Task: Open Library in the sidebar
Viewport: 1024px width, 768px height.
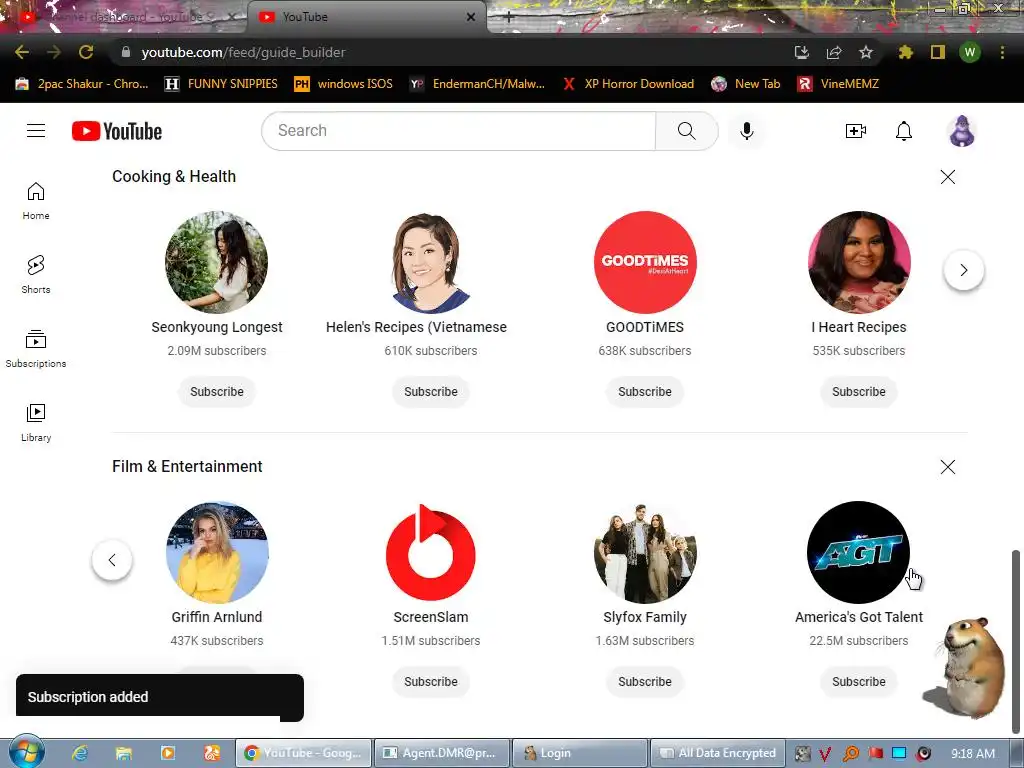Action: point(36,423)
